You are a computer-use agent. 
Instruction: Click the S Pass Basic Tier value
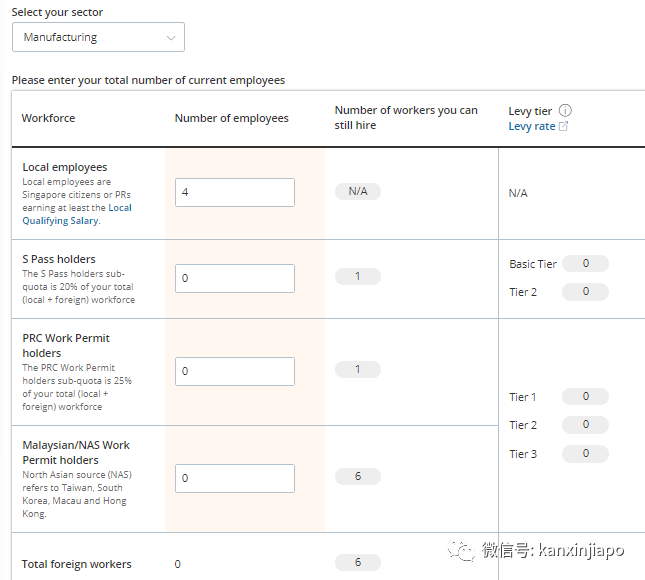point(585,263)
